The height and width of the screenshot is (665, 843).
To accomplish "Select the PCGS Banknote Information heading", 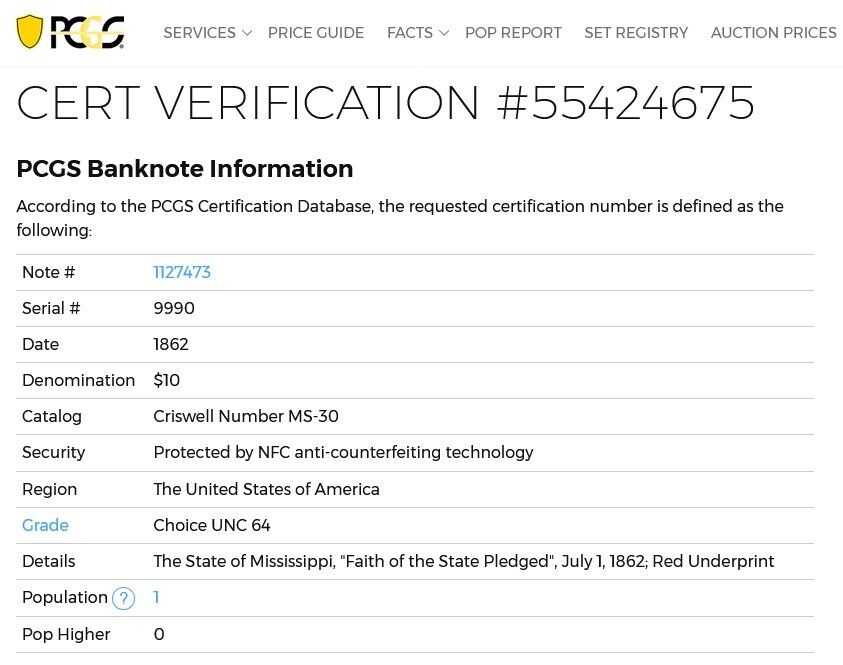I will click(x=184, y=168).
